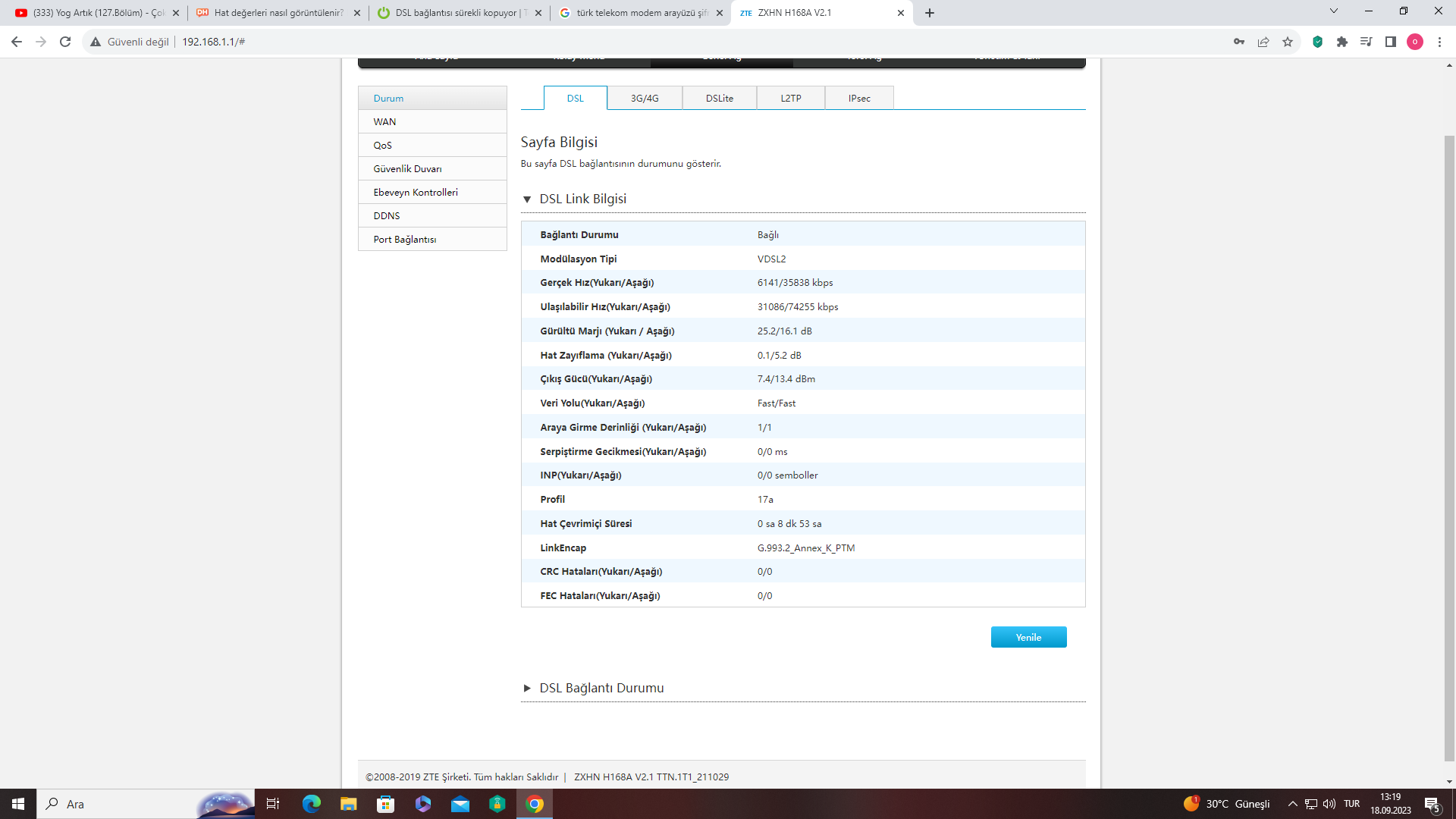Open the Güvenlik Duvarı sidebar item
Viewport: 1456px width, 819px height.
pos(407,168)
